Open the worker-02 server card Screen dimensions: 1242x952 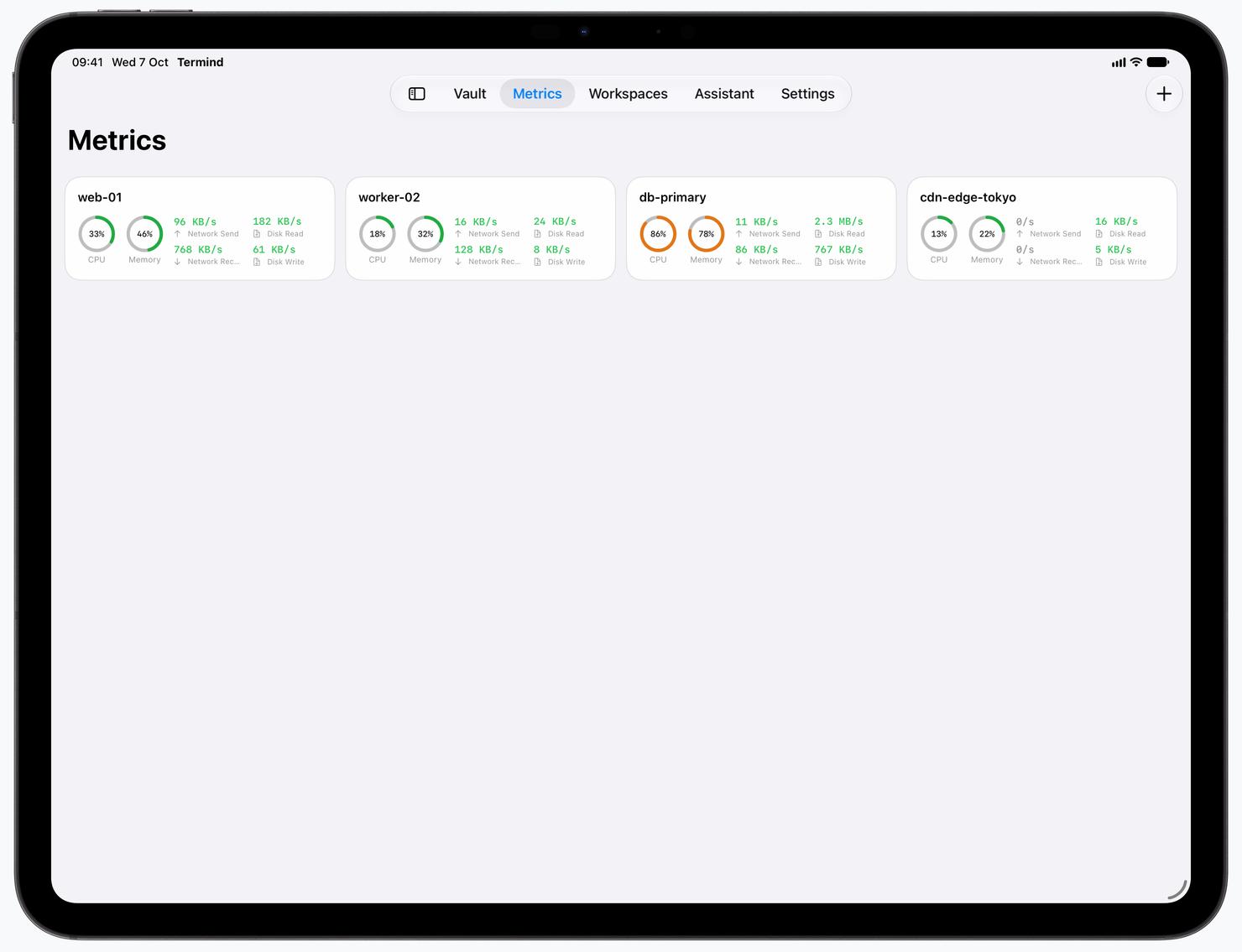click(x=480, y=228)
